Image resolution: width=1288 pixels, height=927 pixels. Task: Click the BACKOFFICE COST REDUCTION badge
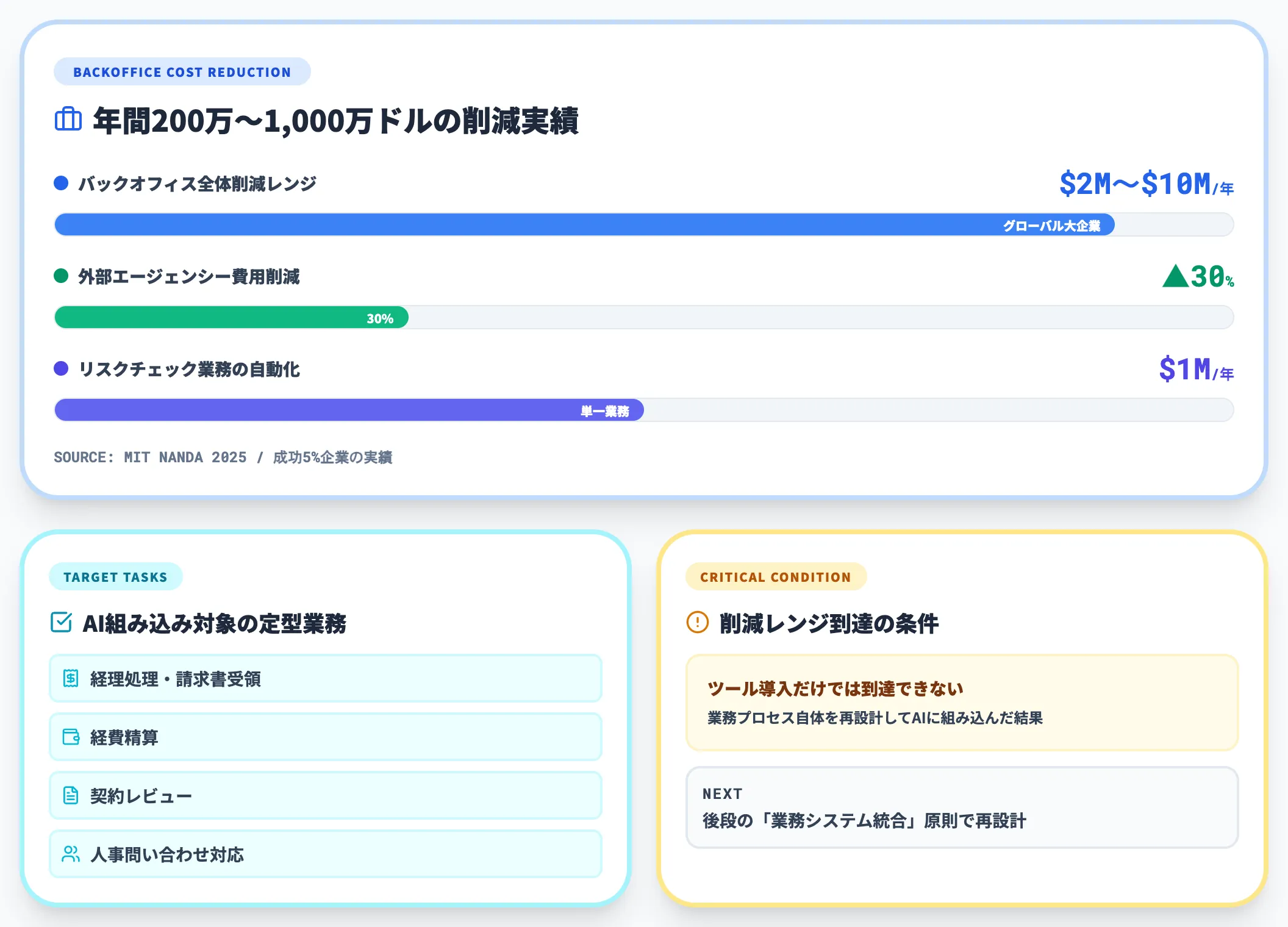pyautogui.click(x=182, y=72)
